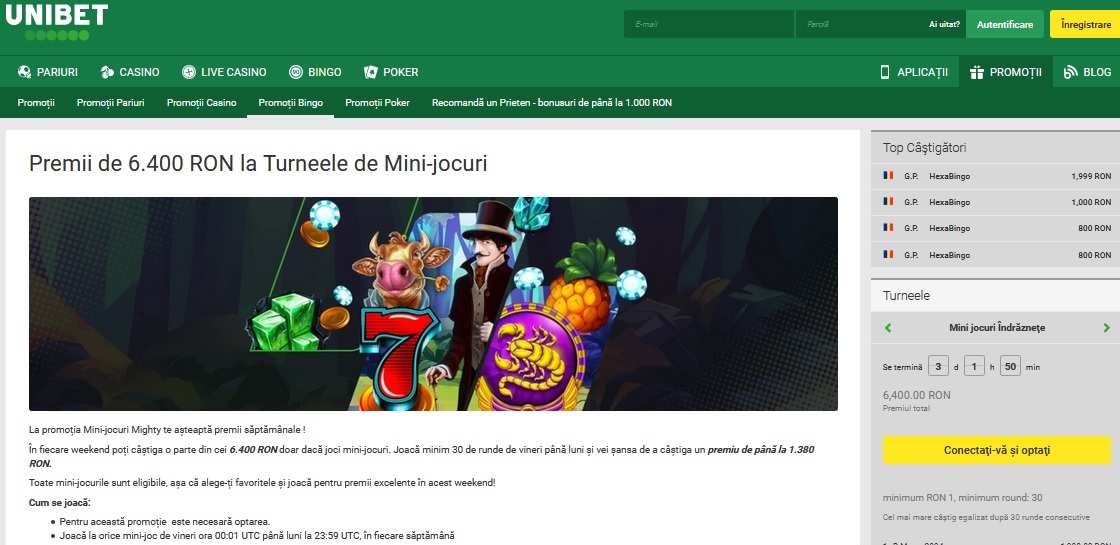Open the BLOG menu item
Viewport: 1120px width, 545px height.
coord(1087,72)
